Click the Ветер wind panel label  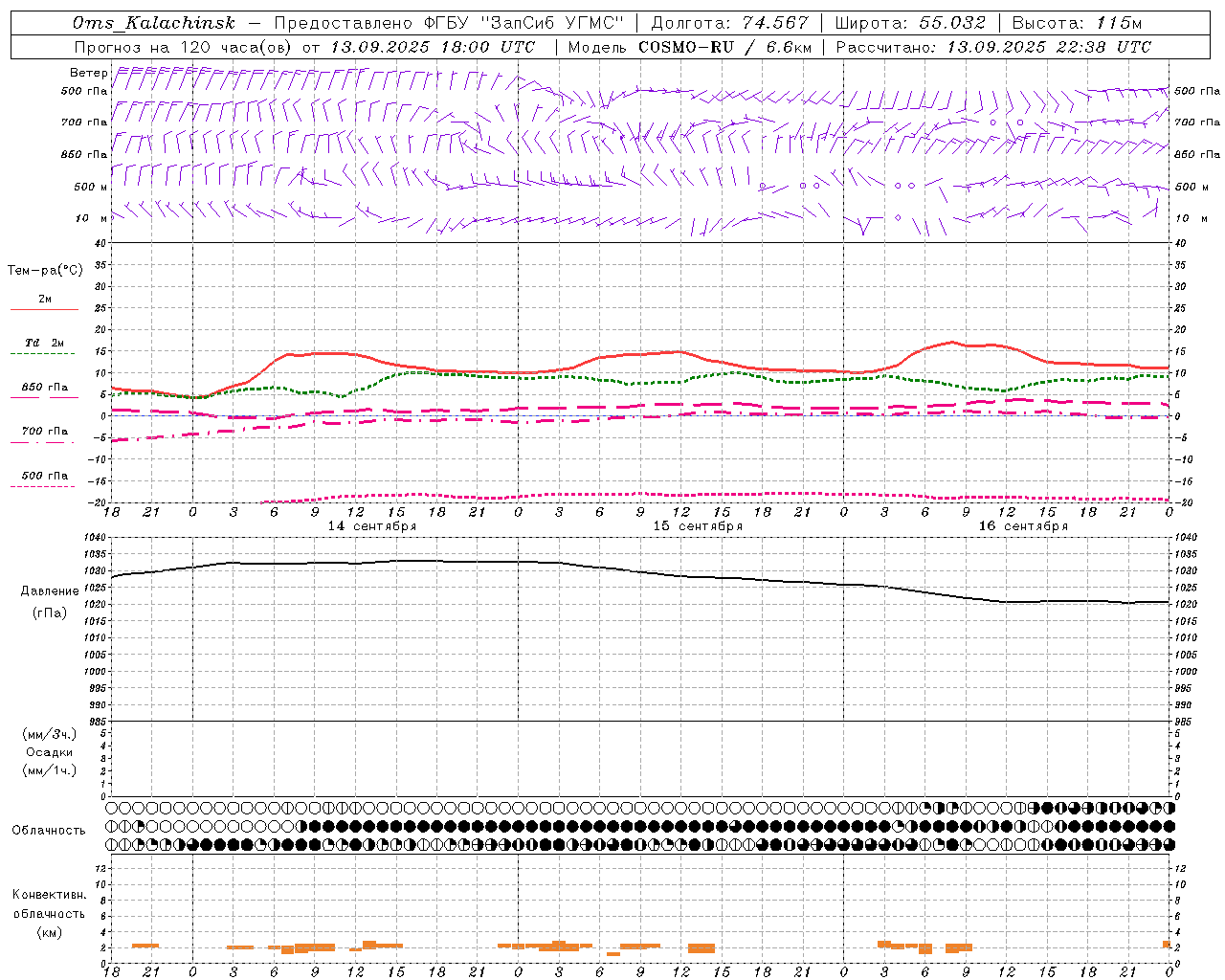pos(88,73)
